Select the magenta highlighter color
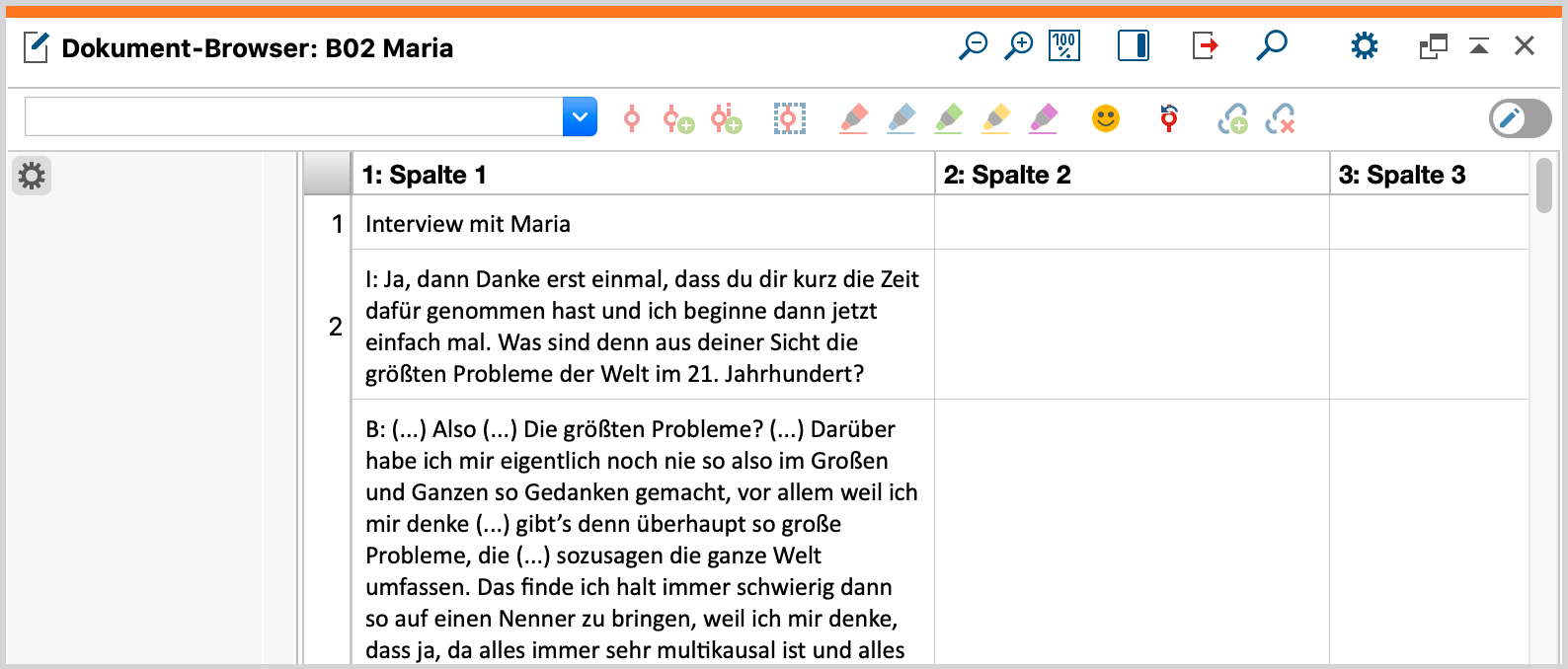Image resolution: width=1568 pixels, height=669 pixels. point(1044,118)
